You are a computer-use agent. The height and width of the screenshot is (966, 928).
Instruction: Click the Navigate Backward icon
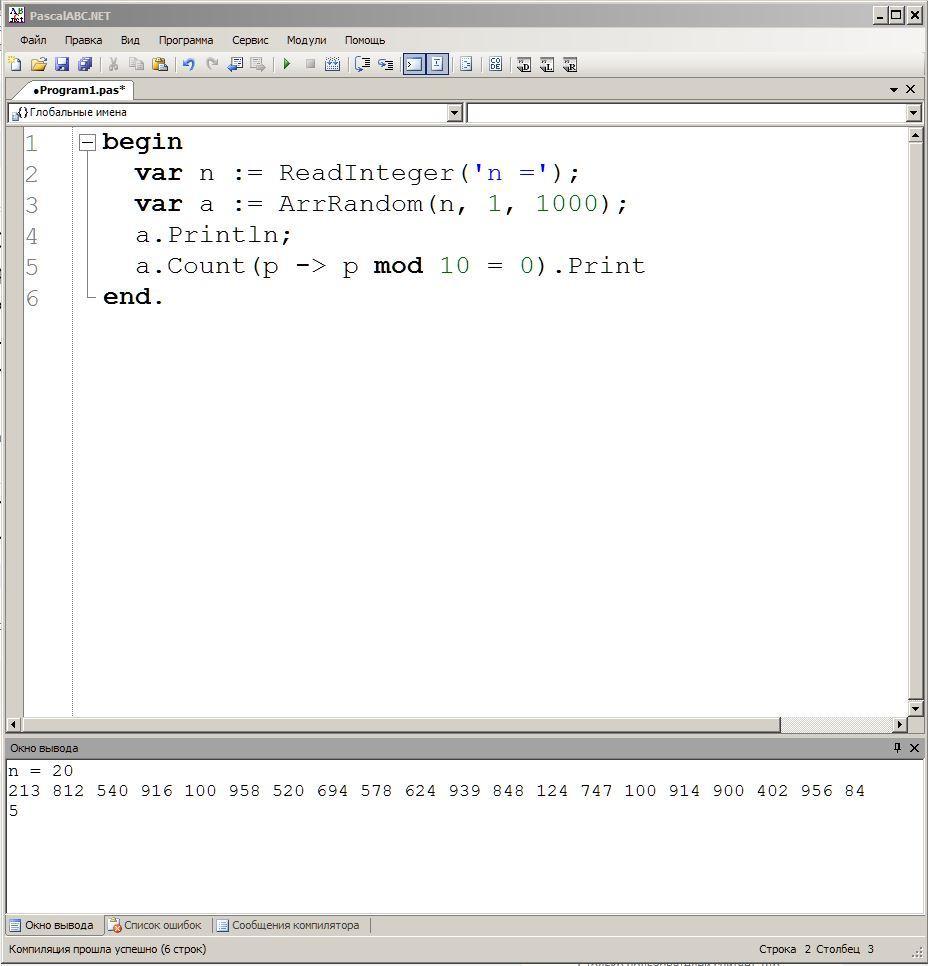coord(235,64)
